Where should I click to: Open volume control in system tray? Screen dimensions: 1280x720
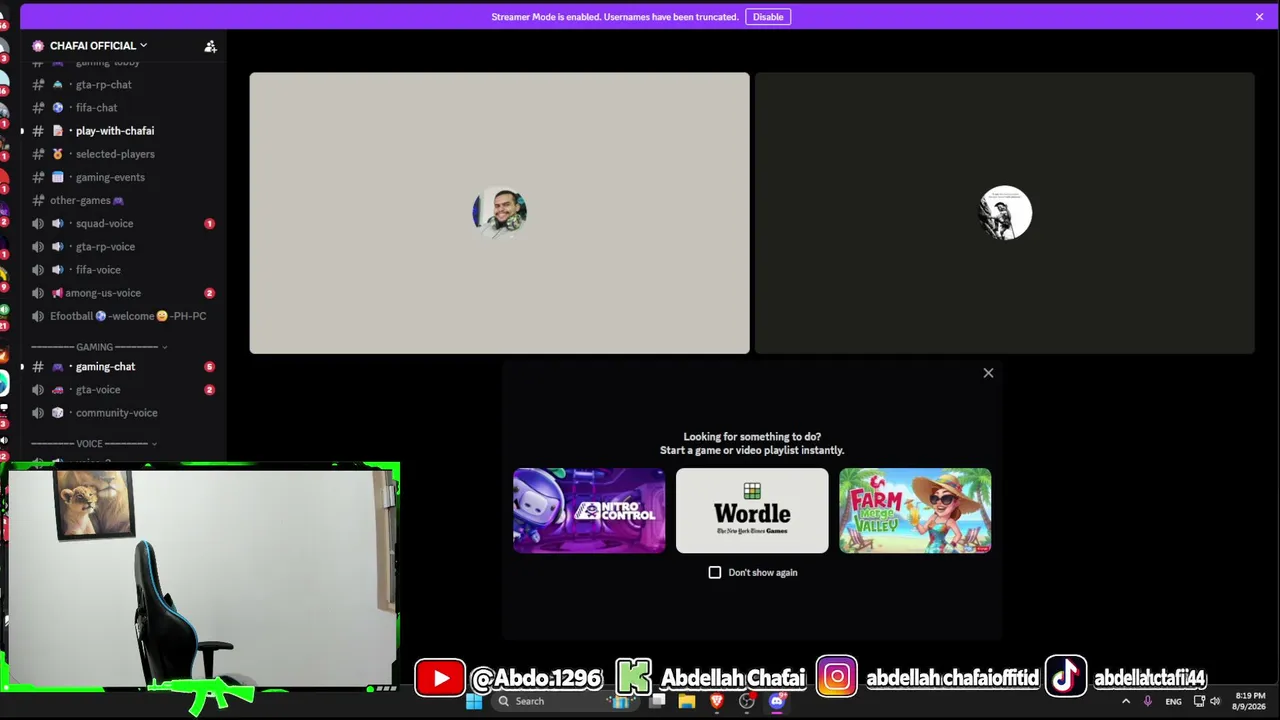pos(1215,702)
